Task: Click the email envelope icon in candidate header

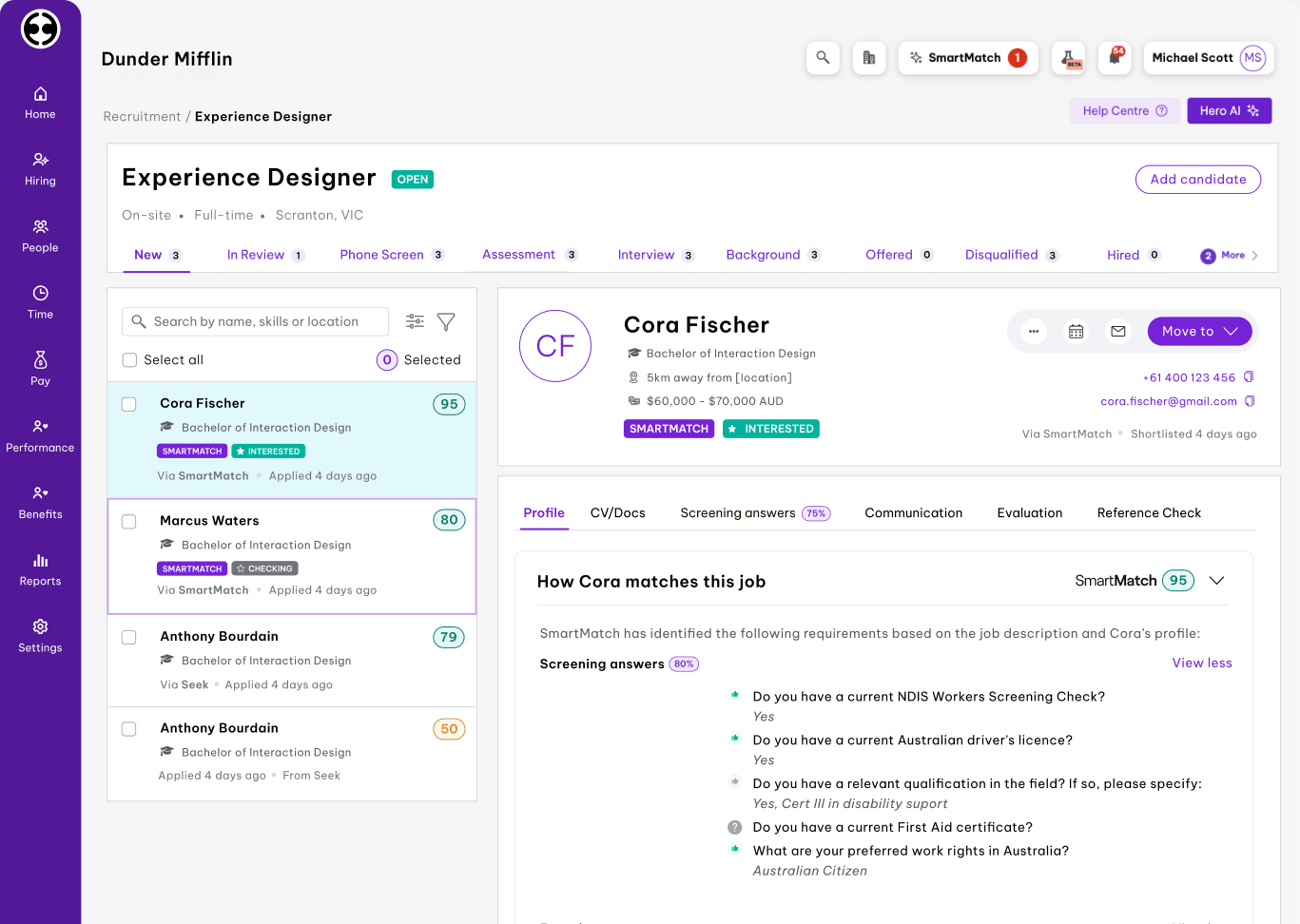Action: point(1118,332)
